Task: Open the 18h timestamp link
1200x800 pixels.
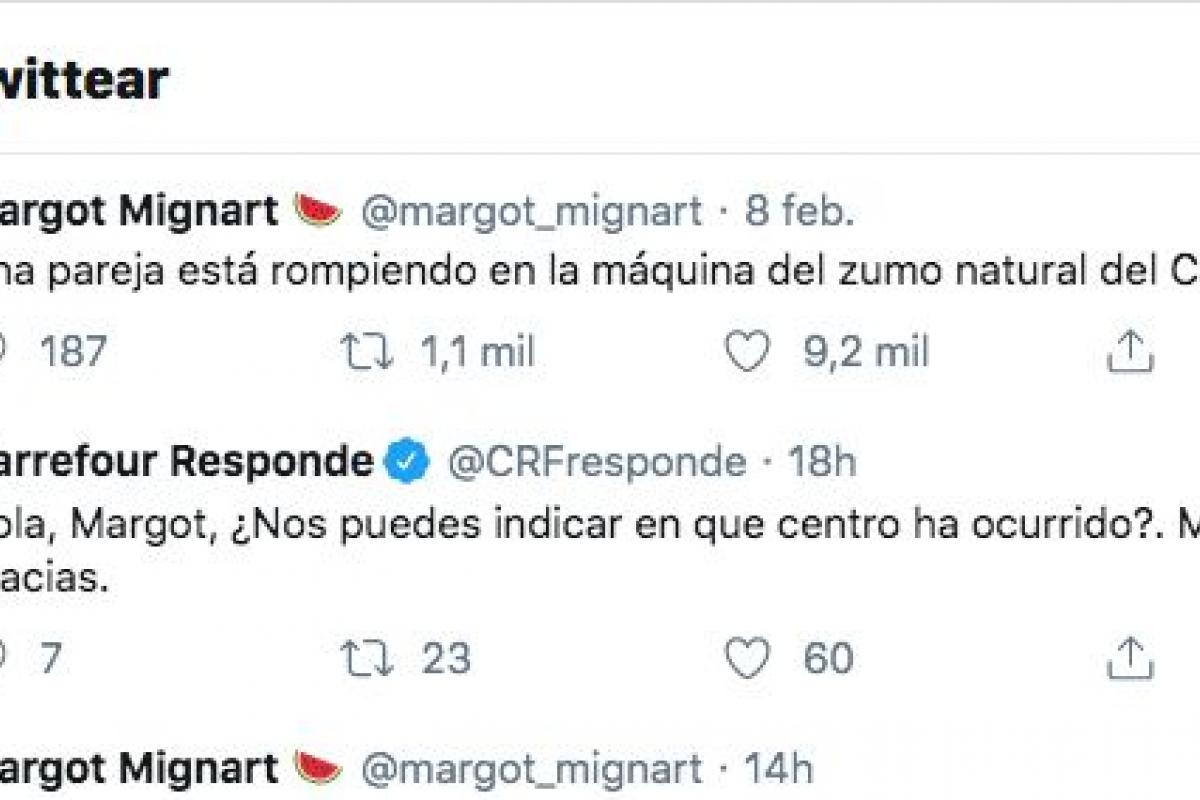Action: (x=822, y=462)
